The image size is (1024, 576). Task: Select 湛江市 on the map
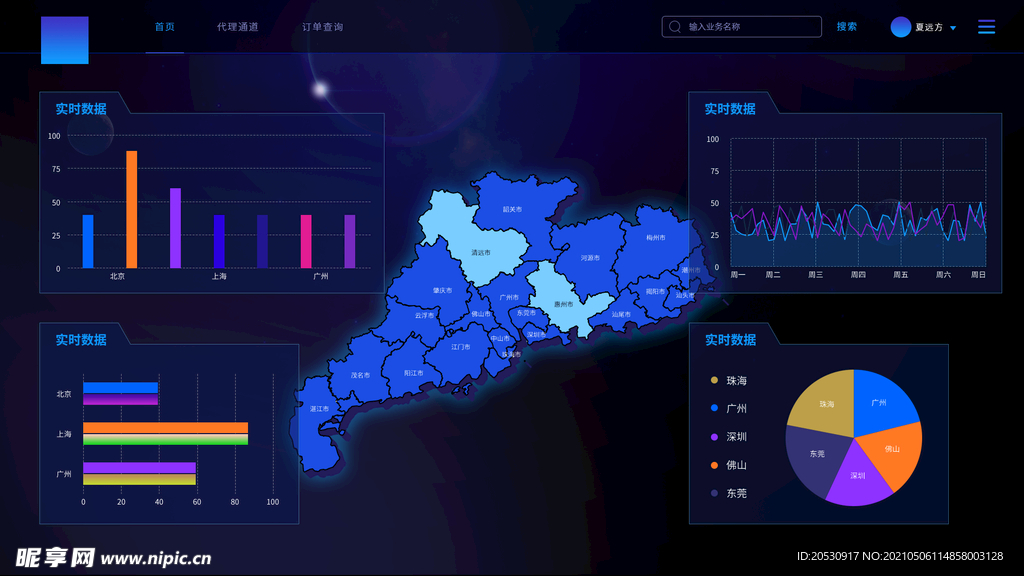coord(319,409)
